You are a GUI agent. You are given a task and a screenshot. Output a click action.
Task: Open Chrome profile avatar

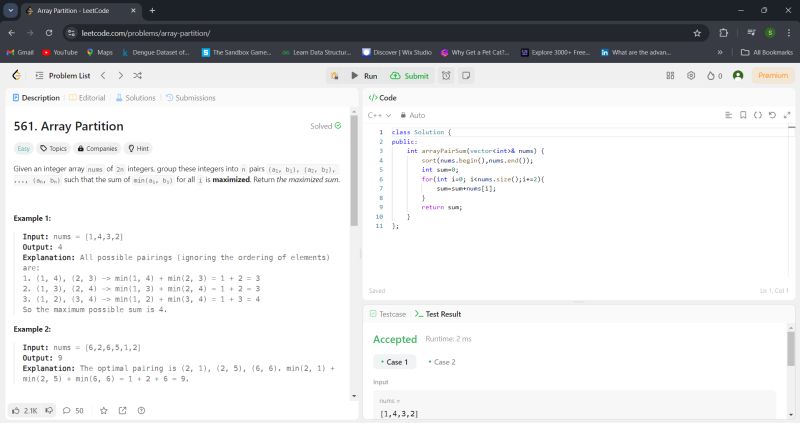[x=770, y=33]
